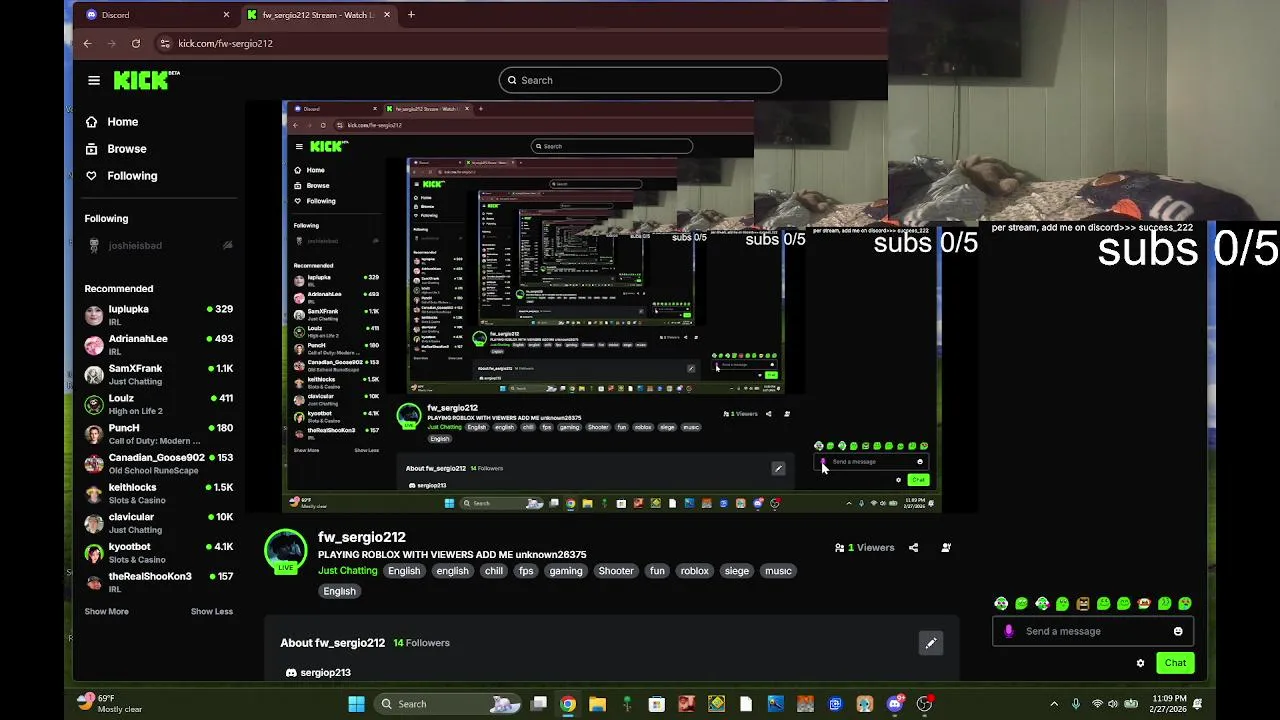
Task: Click the taskbar Search box
Action: [x=446, y=704]
